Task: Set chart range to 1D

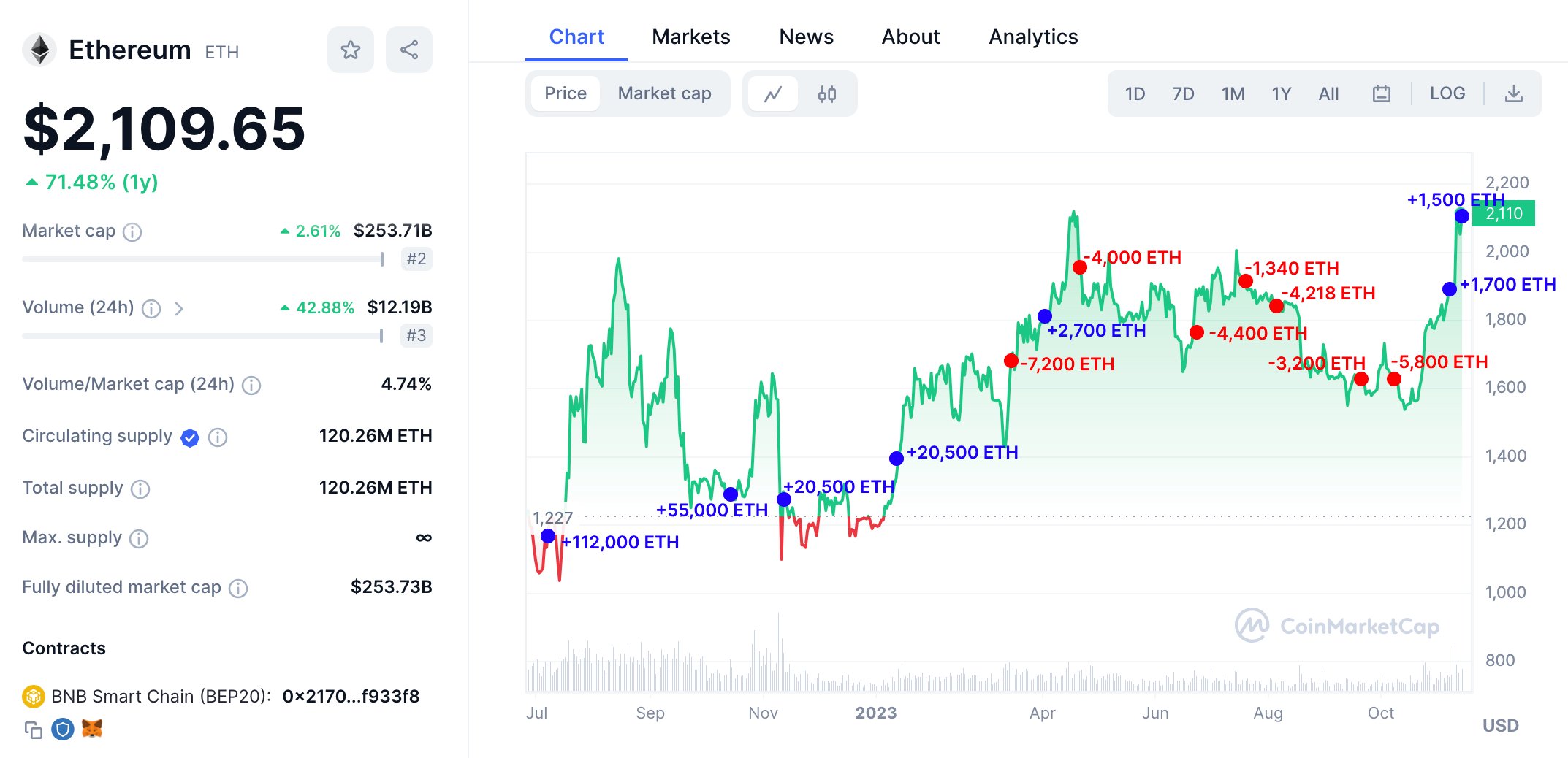Action: coord(1135,93)
